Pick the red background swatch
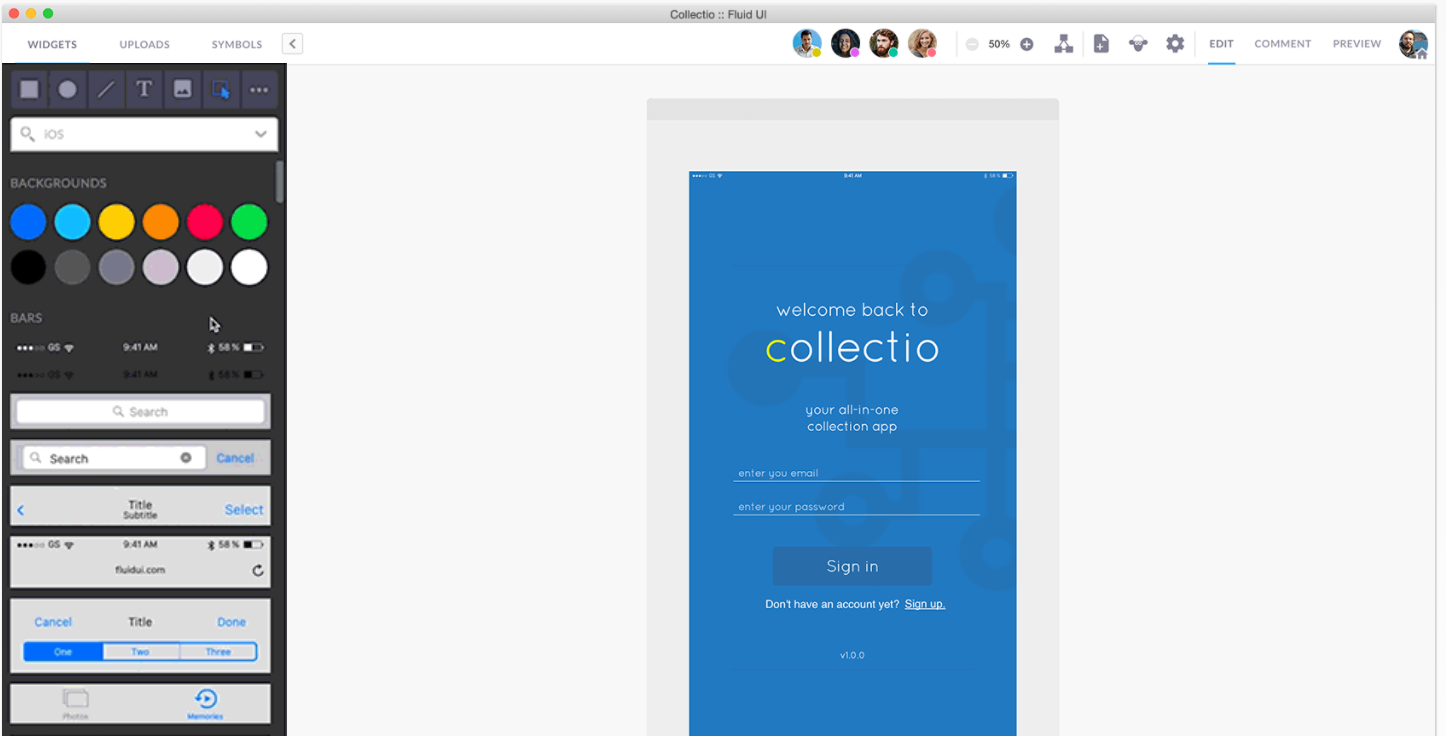The height and width of the screenshot is (736, 1446). pos(205,222)
